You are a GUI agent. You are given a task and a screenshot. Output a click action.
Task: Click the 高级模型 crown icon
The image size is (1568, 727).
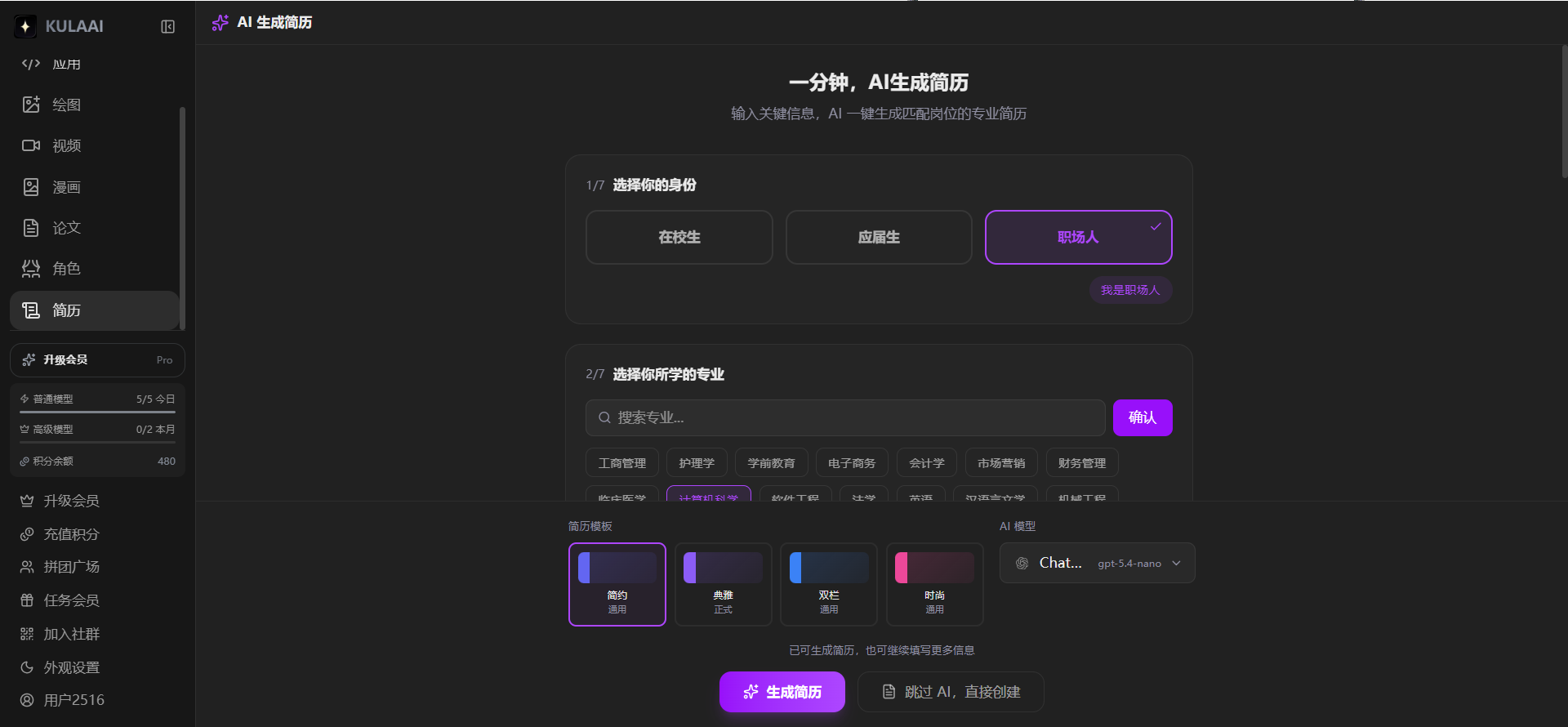pos(24,429)
